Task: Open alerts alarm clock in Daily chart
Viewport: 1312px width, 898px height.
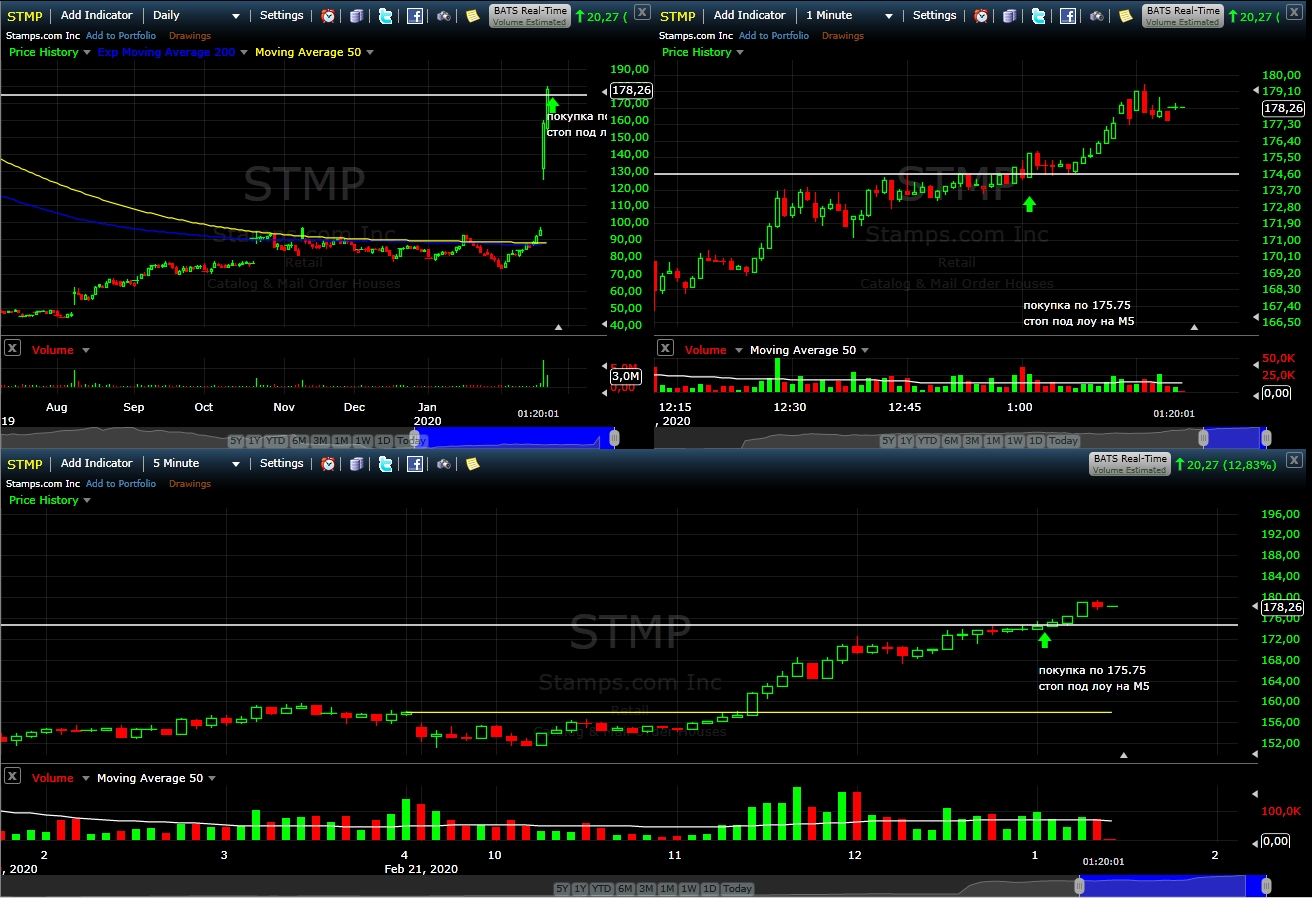Action: click(x=328, y=16)
